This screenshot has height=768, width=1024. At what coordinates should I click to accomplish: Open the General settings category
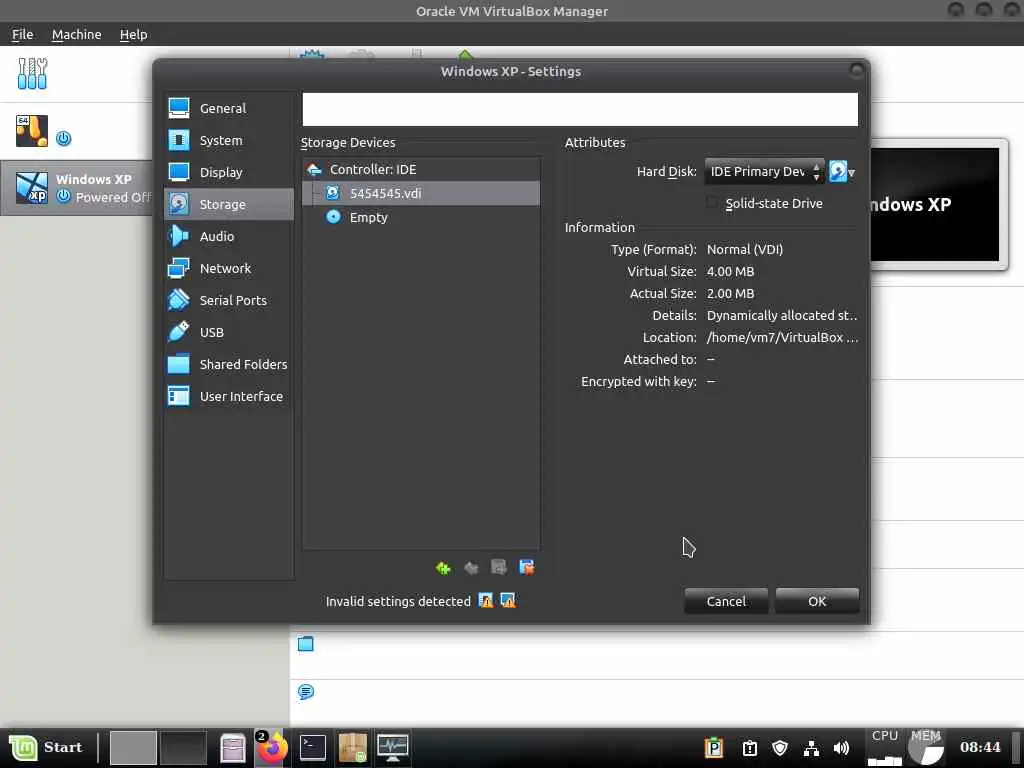(229, 108)
